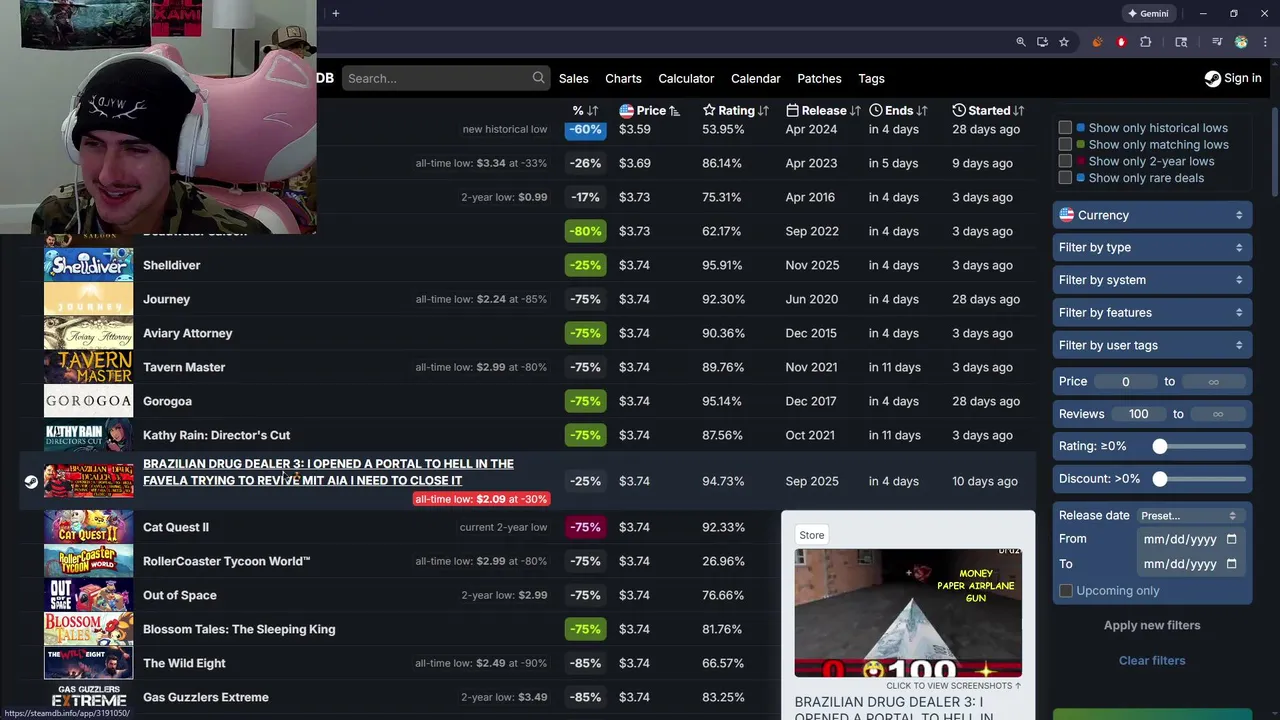Open the orange extension icon in toolbar
Screen dimensions: 1280x720
(1097, 42)
